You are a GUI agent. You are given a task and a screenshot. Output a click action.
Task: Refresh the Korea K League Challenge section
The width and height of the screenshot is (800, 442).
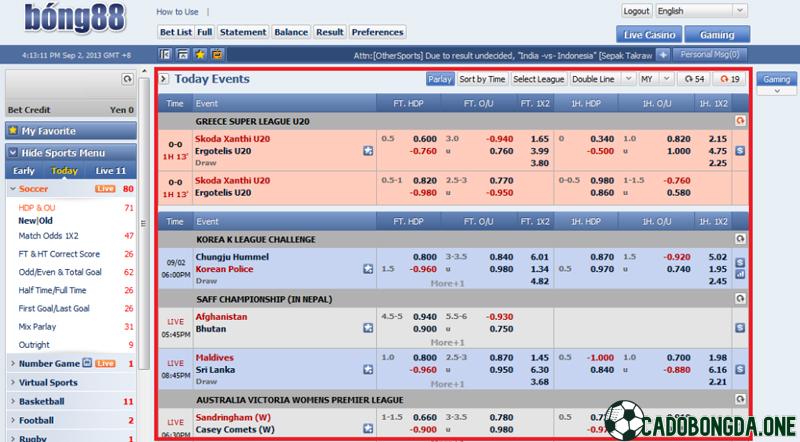pyautogui.click(x=740, y=239)
